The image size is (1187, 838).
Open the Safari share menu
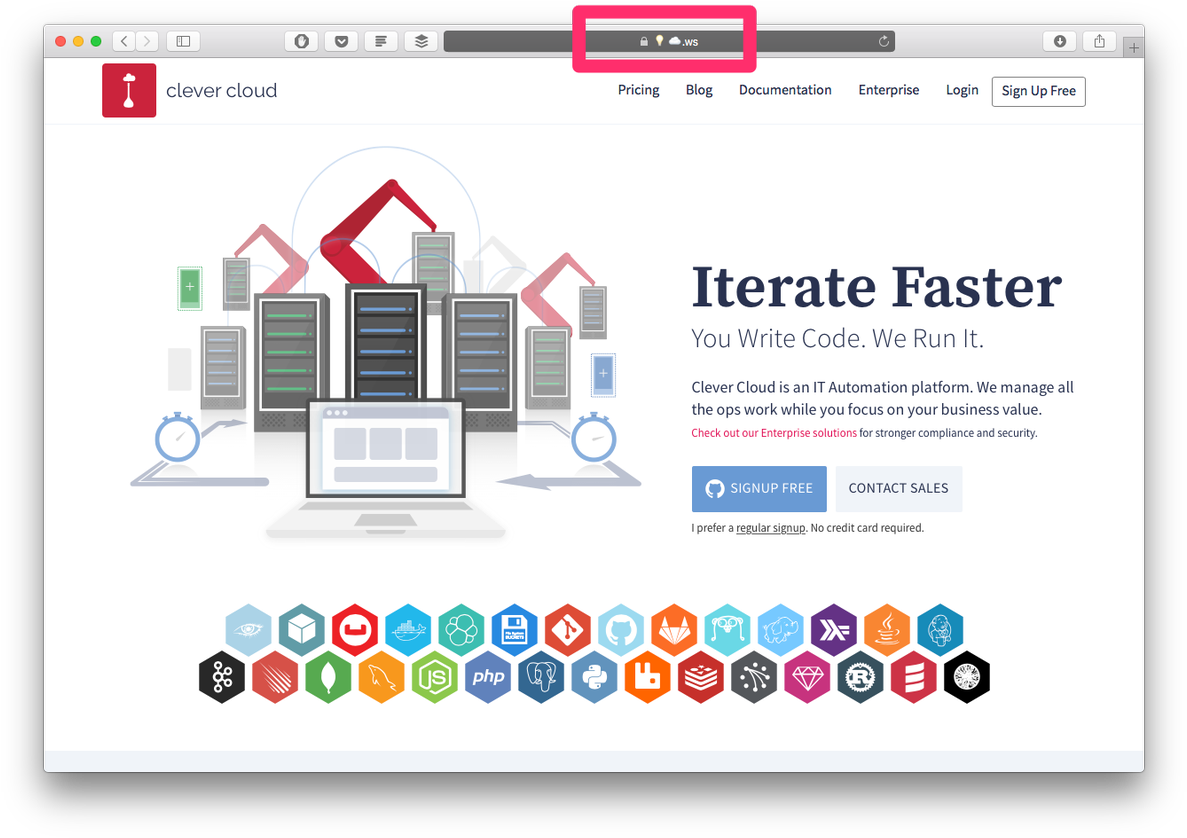(1099, 41)
